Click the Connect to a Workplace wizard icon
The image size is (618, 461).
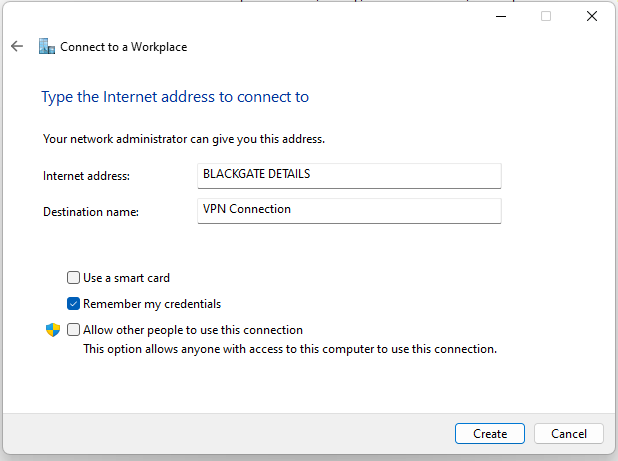pyautogui.click(x=47, y=46)
